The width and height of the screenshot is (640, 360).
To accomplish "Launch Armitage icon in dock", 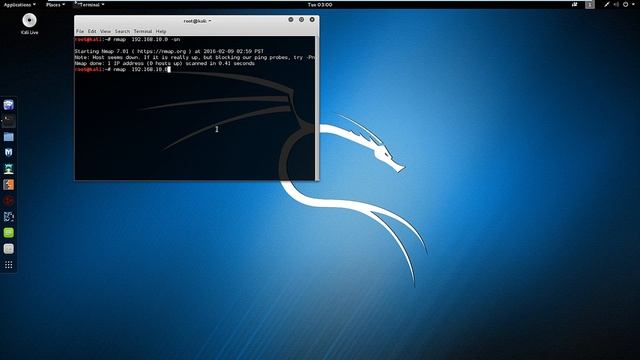I will coord(9,169).
